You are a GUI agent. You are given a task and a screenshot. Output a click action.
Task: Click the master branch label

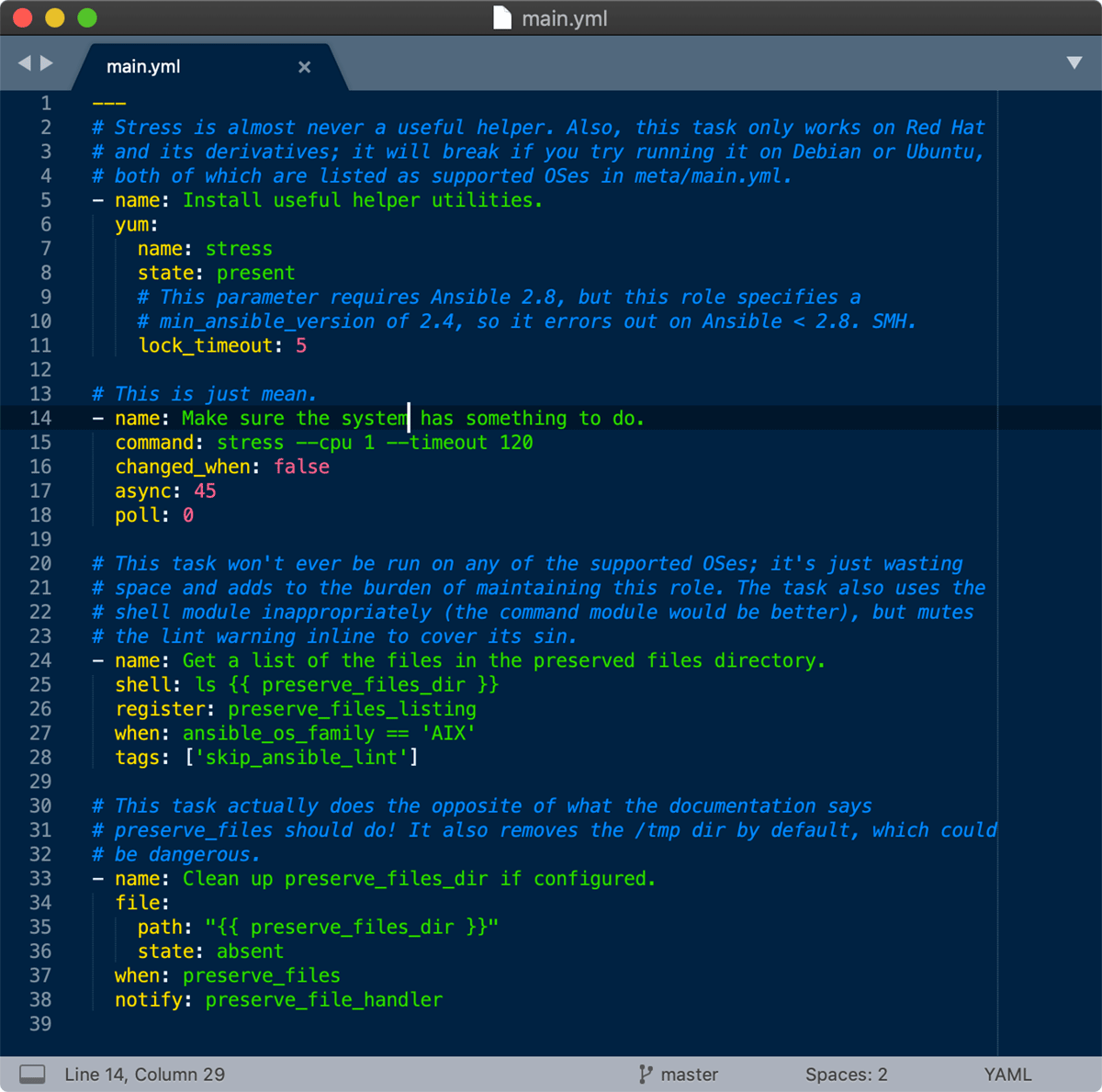tap(690, 1075)
